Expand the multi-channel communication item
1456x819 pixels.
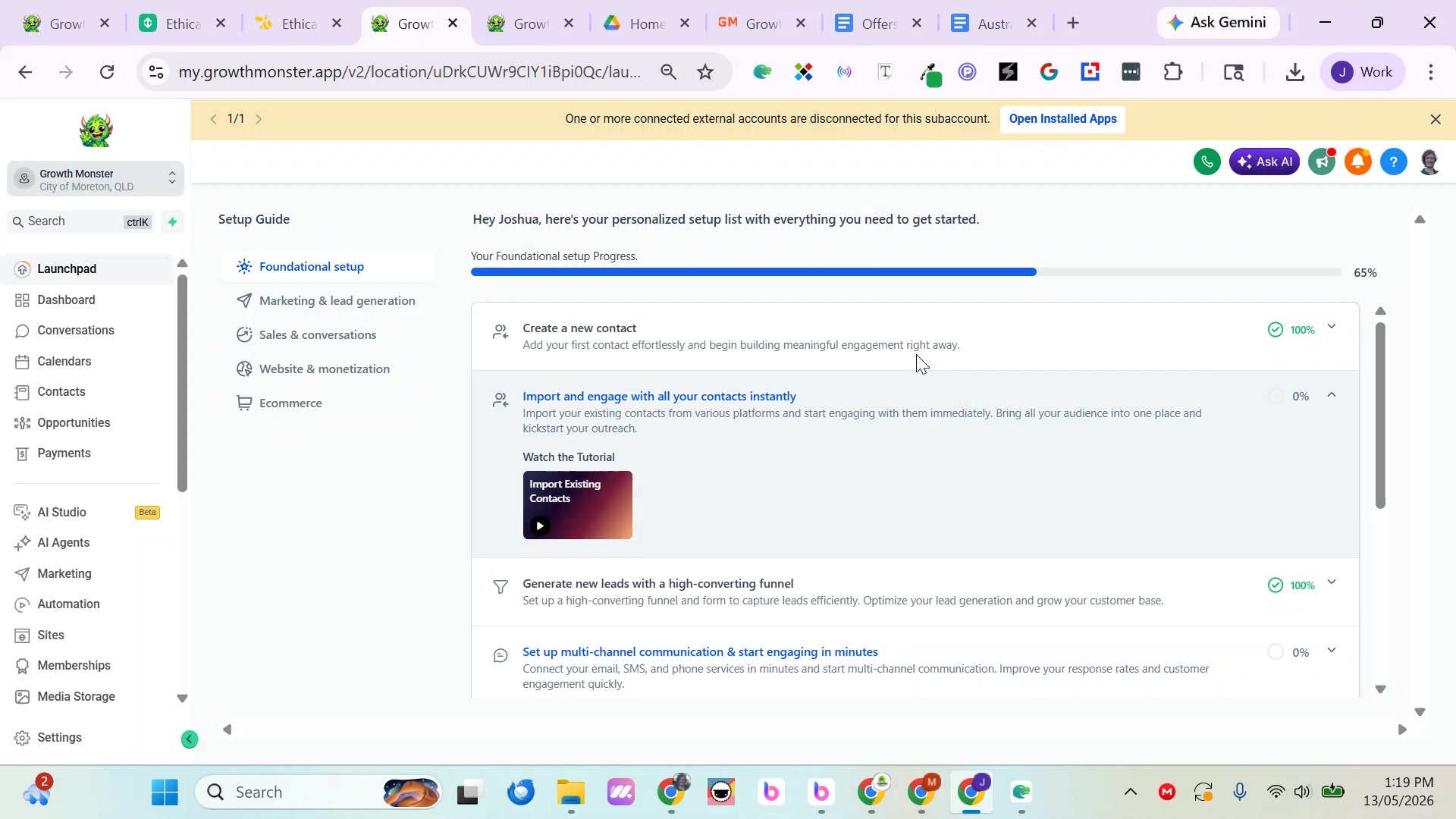1332,651
